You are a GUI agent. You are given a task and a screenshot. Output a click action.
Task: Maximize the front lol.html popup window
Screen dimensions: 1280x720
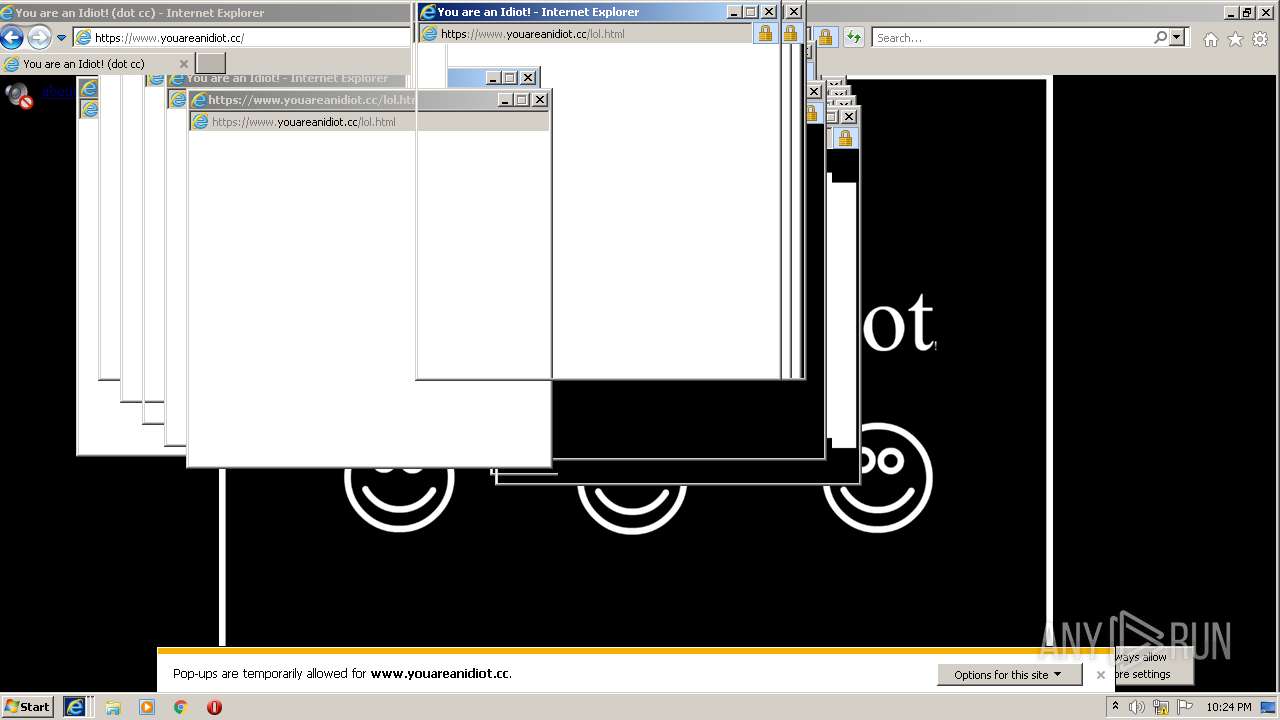pos(521,100)
